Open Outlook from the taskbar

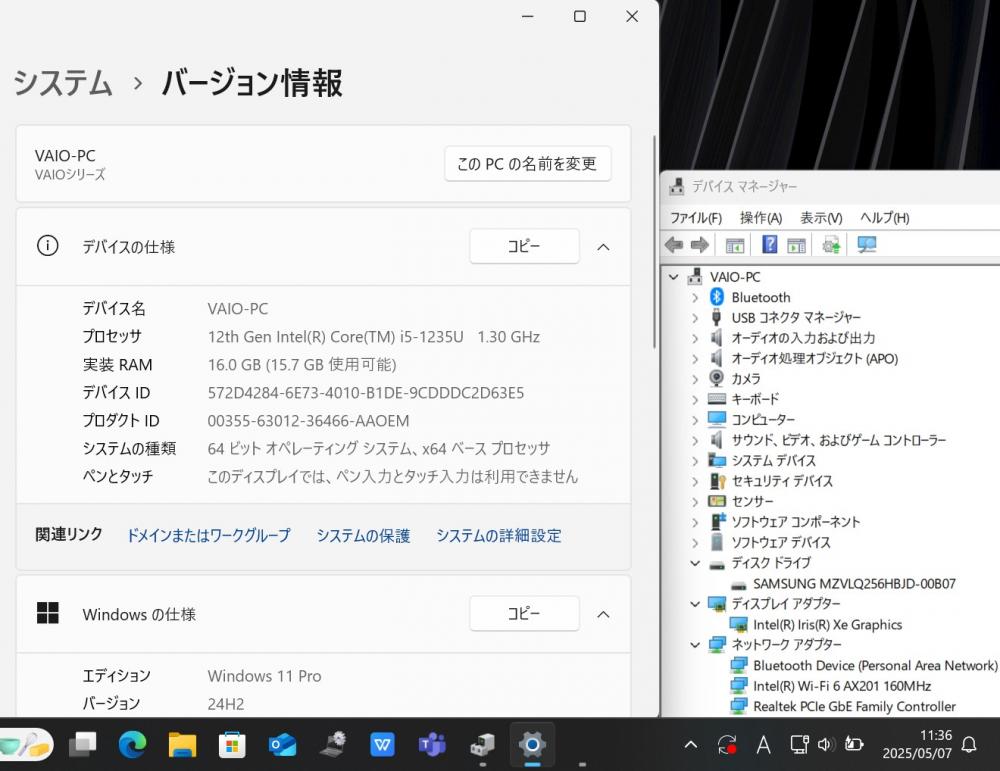[282, 744]
